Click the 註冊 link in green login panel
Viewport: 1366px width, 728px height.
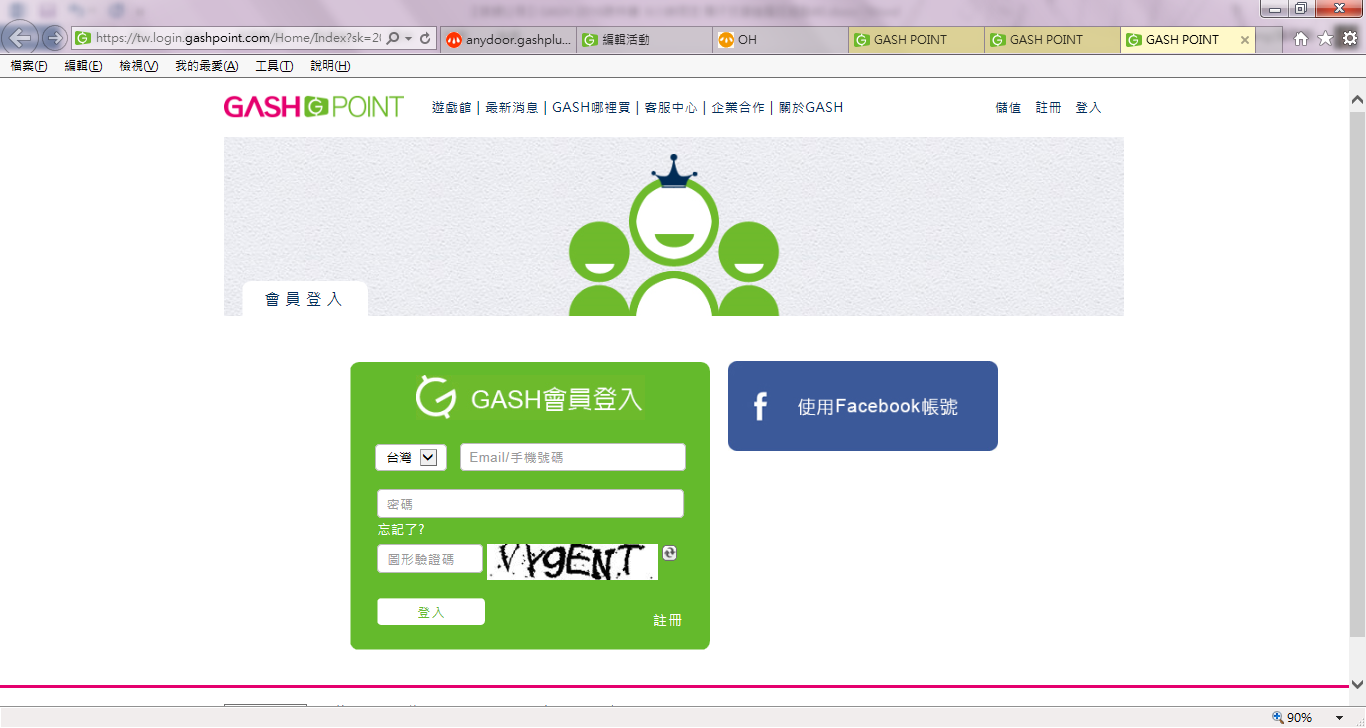tap(668, 620)
